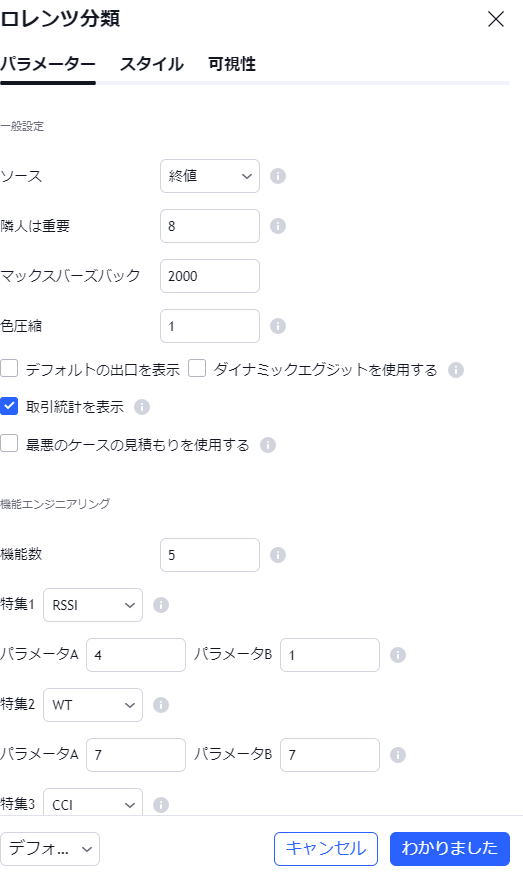This screenshot has height=873, width=523.
Task: Click info icon beside 特集1 RSSI dropdown
Action: 161,605
